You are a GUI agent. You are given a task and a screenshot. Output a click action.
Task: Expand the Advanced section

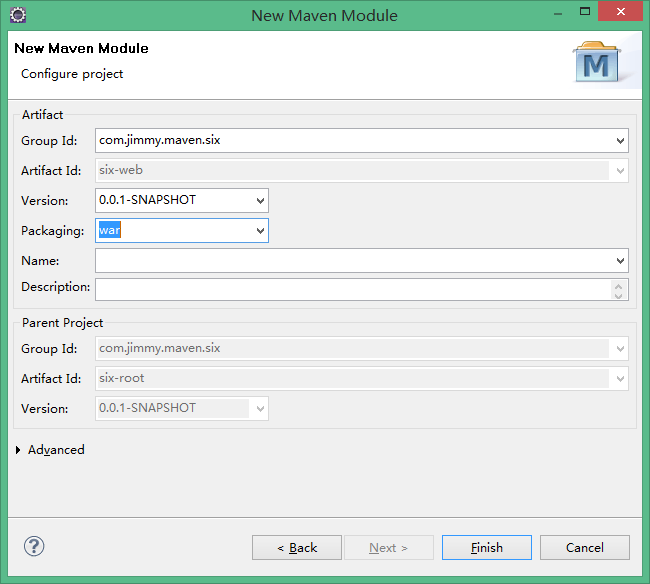(18, 450)
